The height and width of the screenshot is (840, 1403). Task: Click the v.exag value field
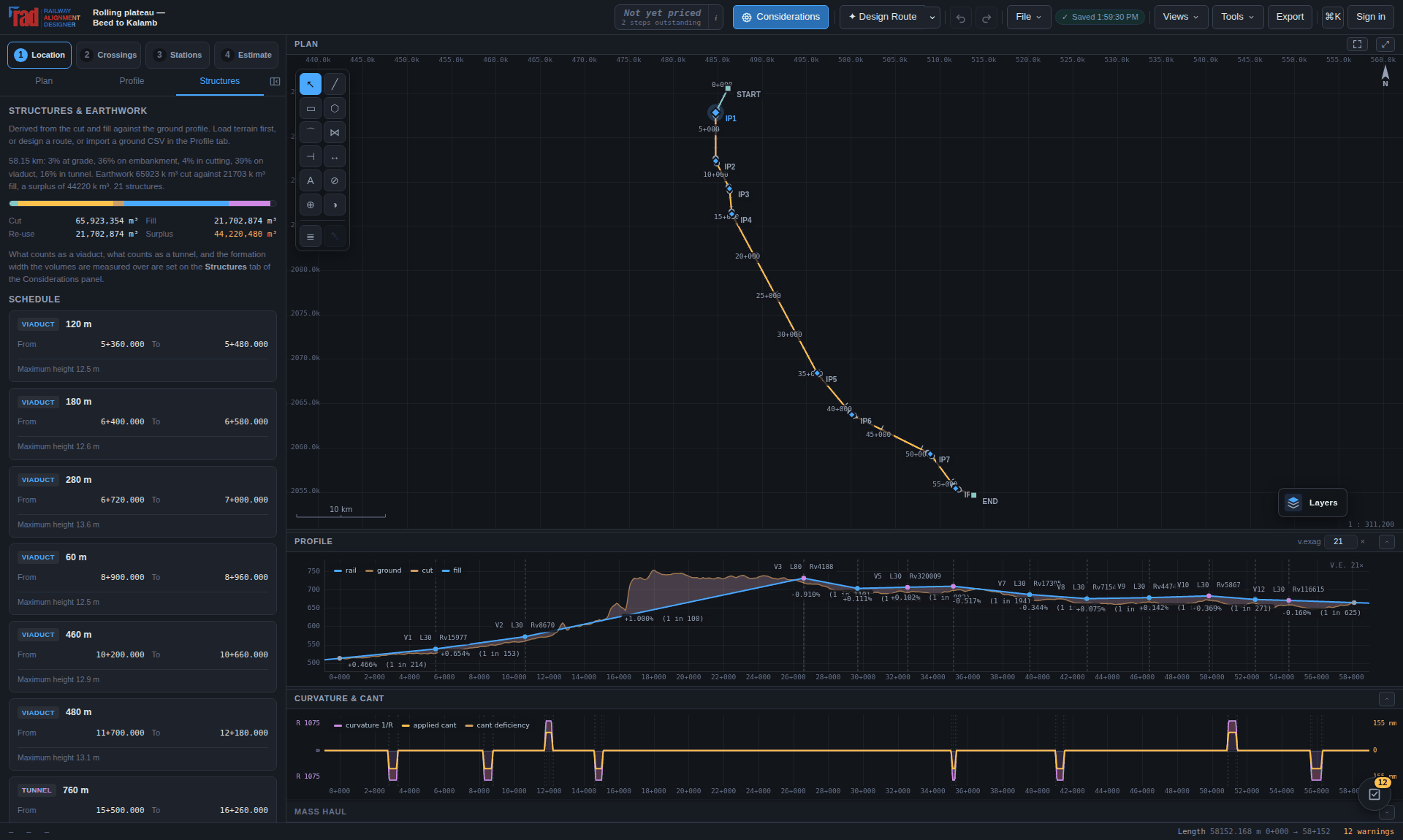[1342, 542]
